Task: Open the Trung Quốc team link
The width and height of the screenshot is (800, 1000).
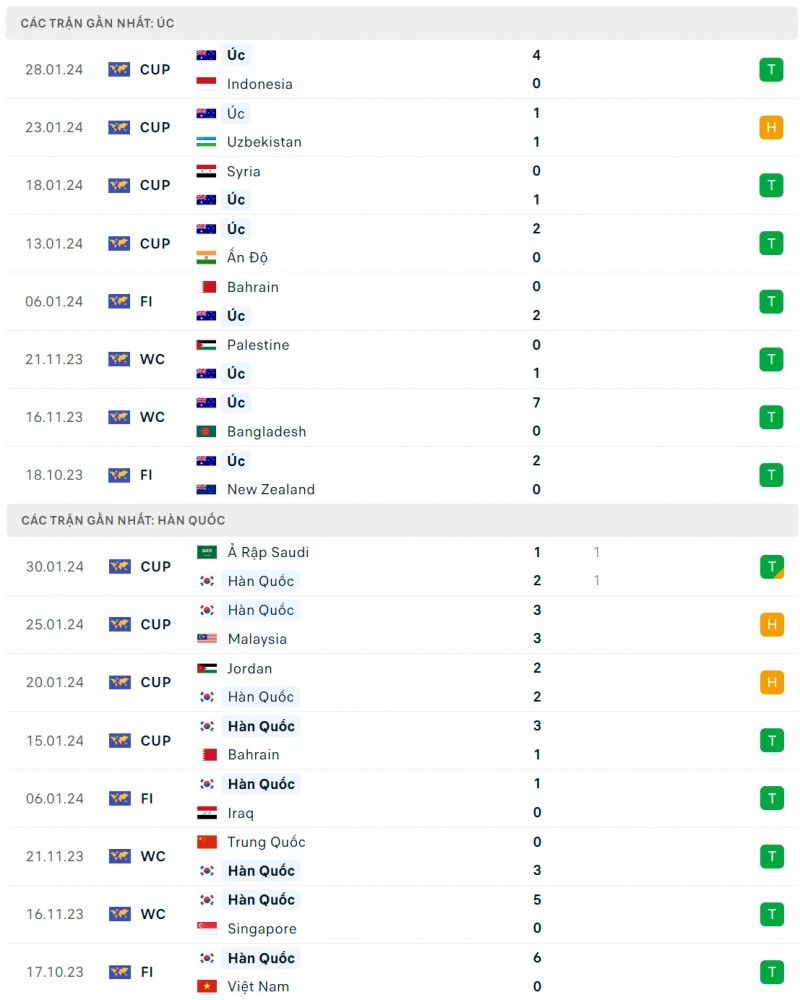Action: coord(266,842)
